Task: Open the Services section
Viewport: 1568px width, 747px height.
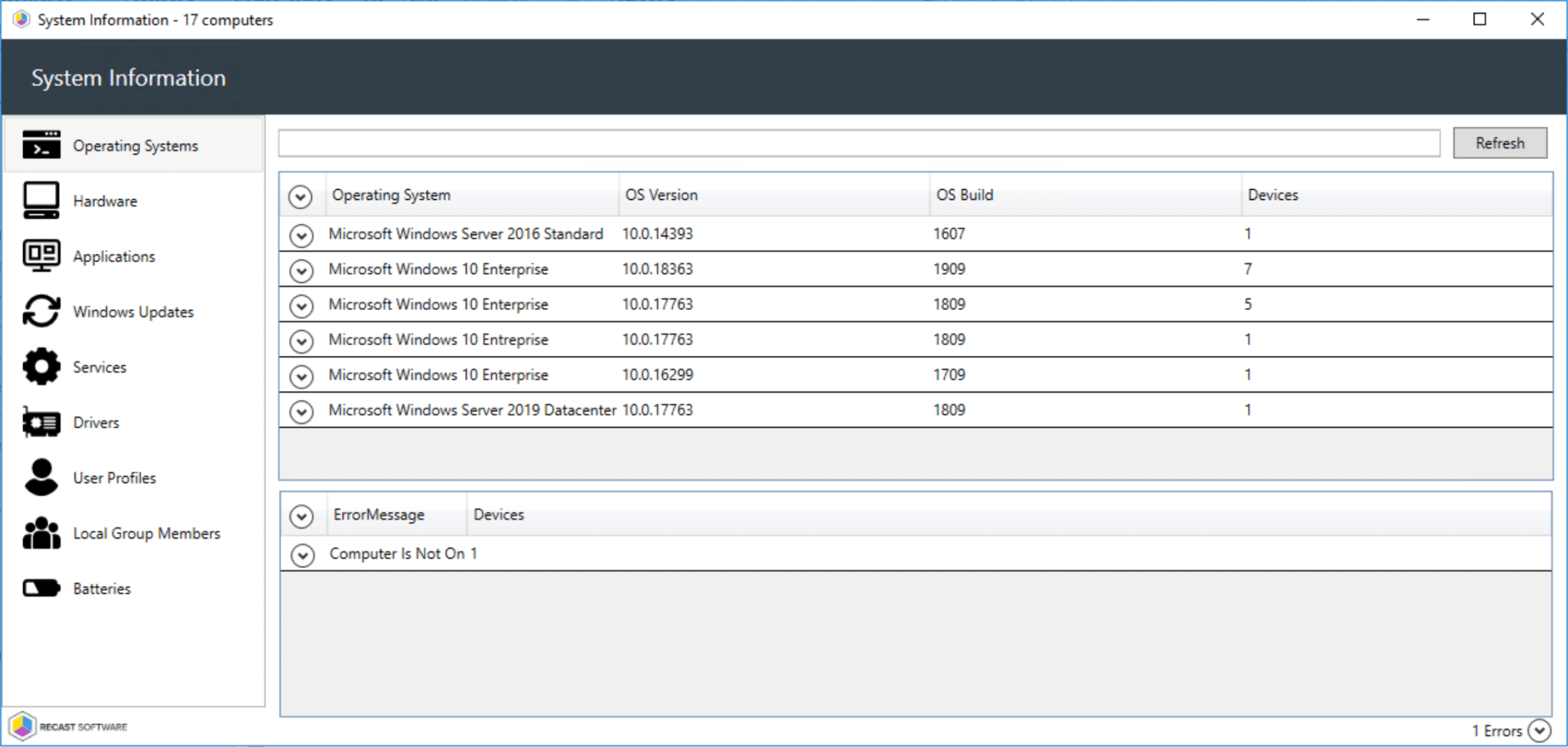Action: 134,367
